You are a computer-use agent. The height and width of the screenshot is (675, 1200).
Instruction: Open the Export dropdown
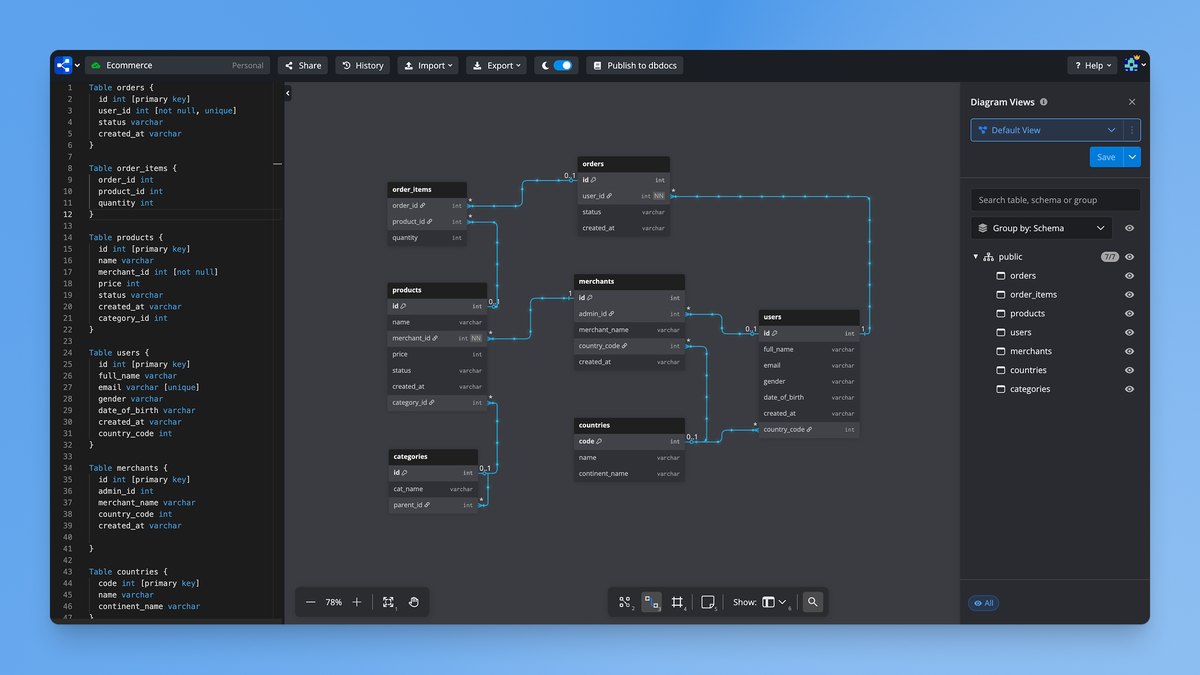(x=497, y=65)
